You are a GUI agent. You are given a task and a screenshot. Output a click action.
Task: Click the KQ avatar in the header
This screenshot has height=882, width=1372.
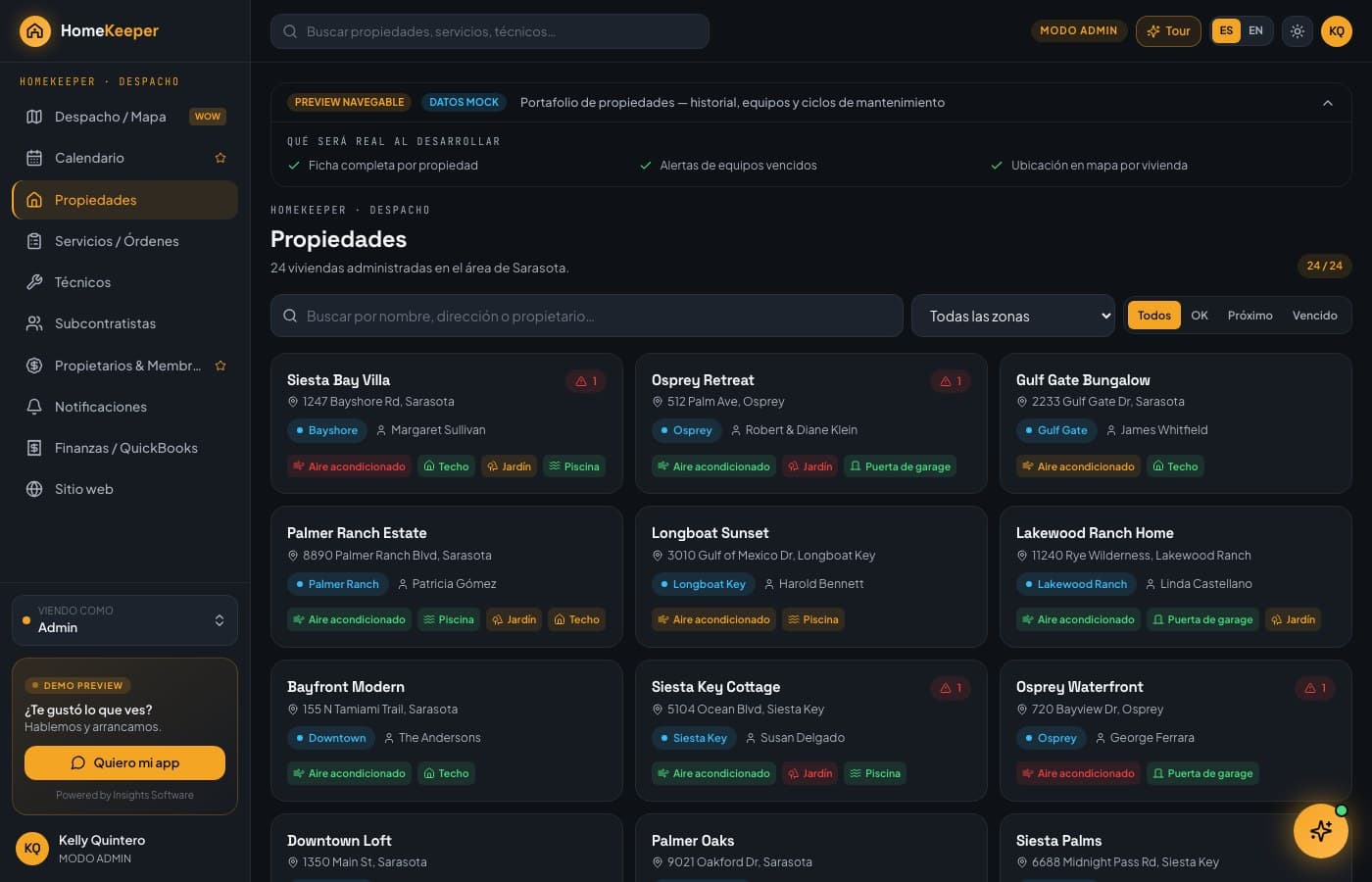pos(1337,31)
